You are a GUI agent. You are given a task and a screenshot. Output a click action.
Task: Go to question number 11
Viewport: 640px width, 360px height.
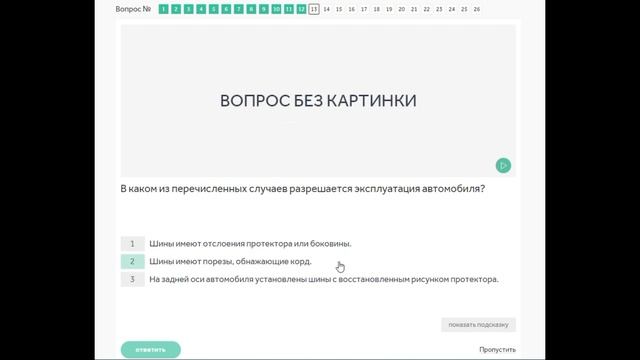[x=289, y=9]
